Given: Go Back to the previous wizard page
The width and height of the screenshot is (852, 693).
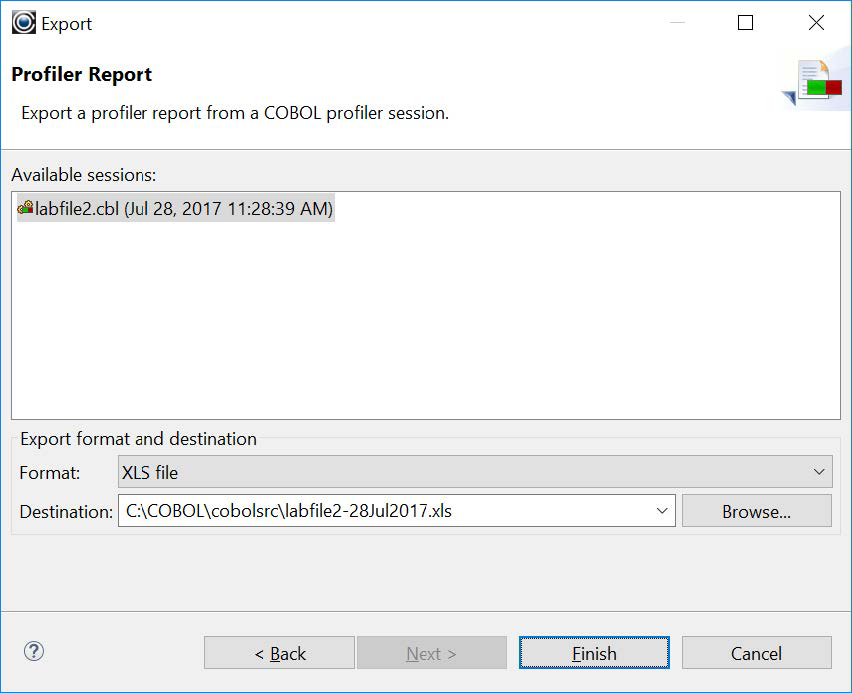Looking at the screenshot, I should point(279,652).
